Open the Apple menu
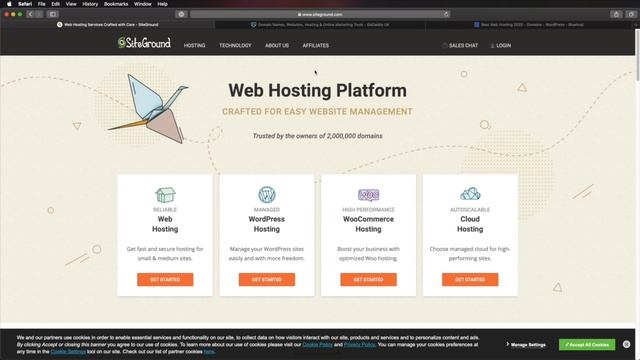Screen dimensions: 640x360 click(x=9, y=4)
